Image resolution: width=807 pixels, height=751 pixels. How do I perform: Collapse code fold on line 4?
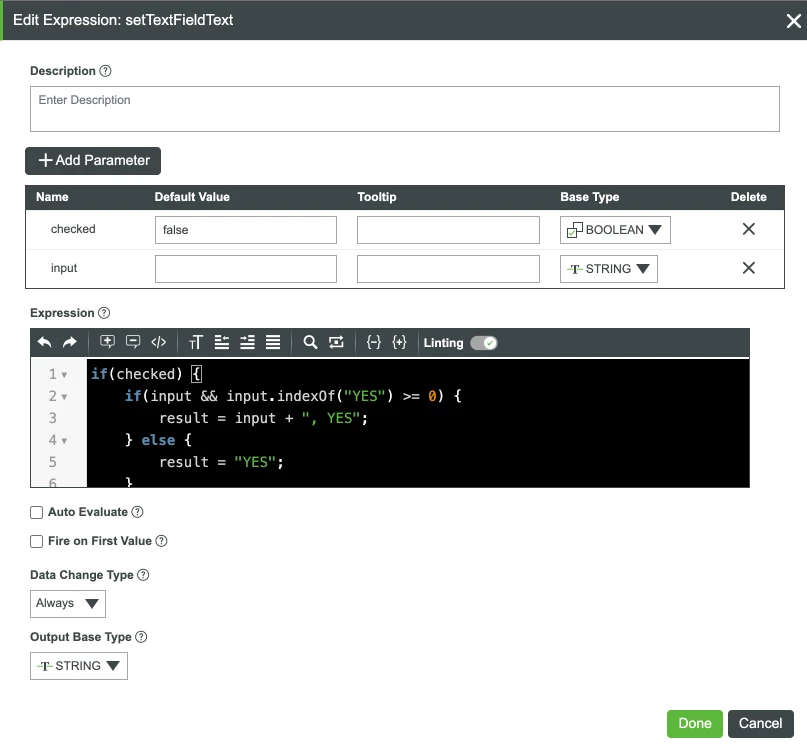(x=64, y=441)
